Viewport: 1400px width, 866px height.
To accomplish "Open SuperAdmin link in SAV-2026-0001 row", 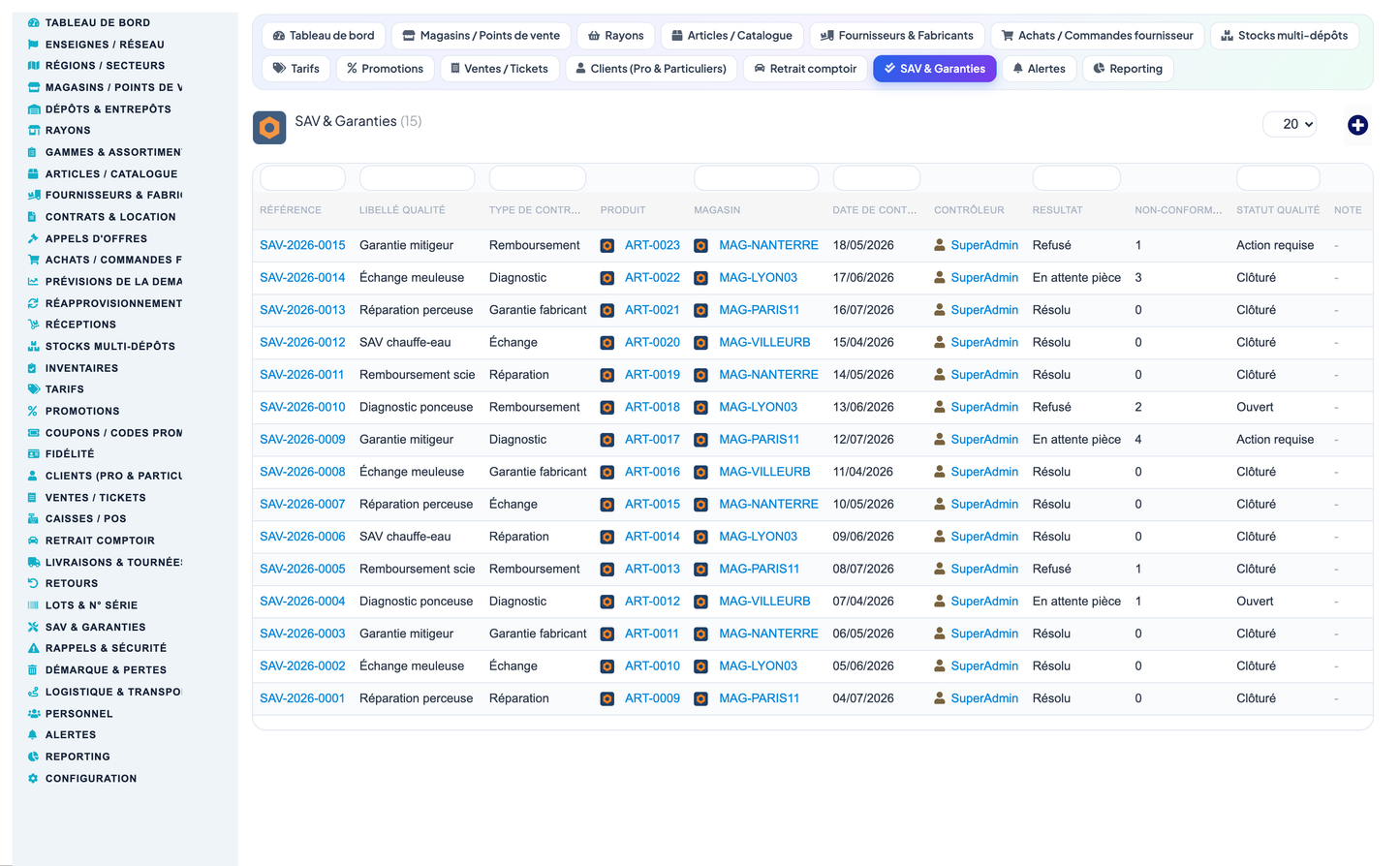I will click(x=984, y=698).
